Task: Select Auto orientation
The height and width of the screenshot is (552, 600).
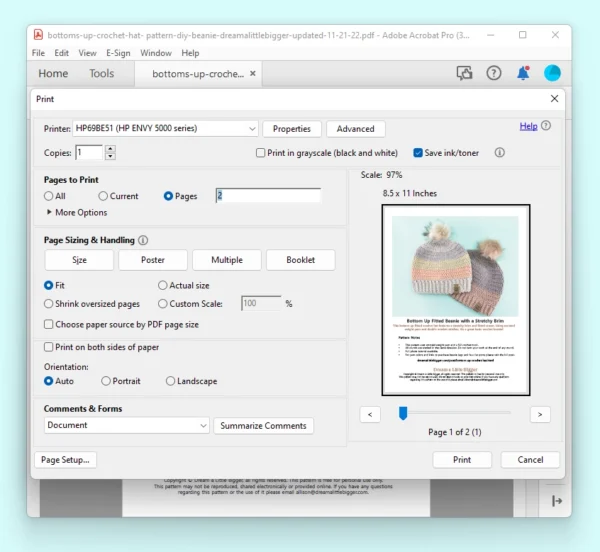Action: click(x=48, y=381)
